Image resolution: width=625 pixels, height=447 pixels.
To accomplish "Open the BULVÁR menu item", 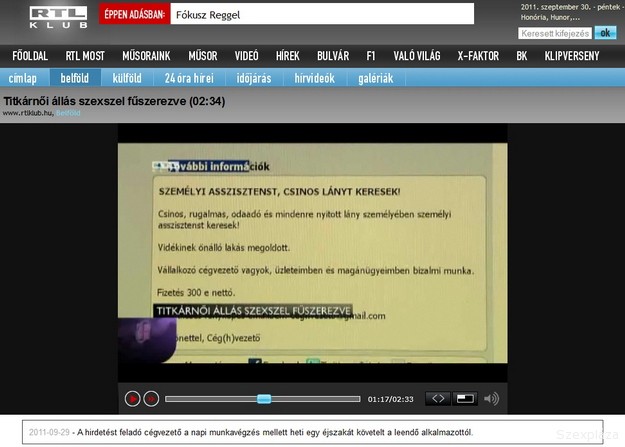I will pos(333,56).
